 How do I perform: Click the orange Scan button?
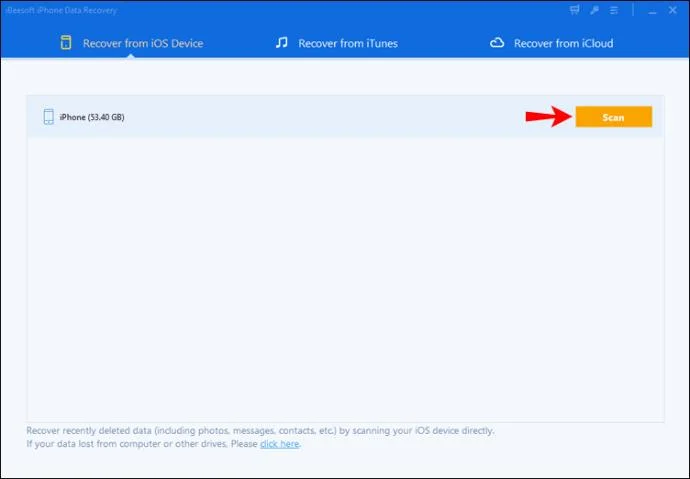613,117
